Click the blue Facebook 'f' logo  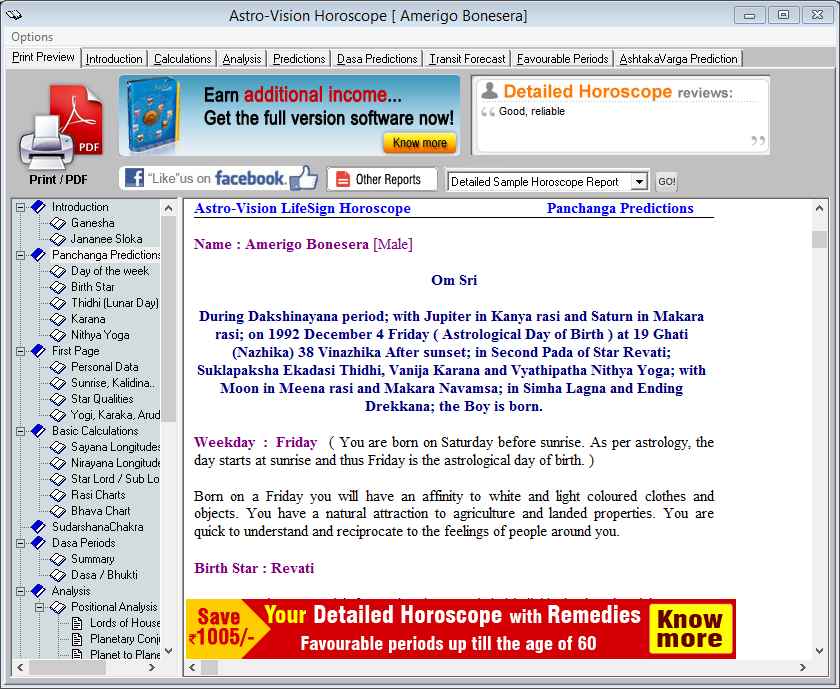tap(134, 178)
